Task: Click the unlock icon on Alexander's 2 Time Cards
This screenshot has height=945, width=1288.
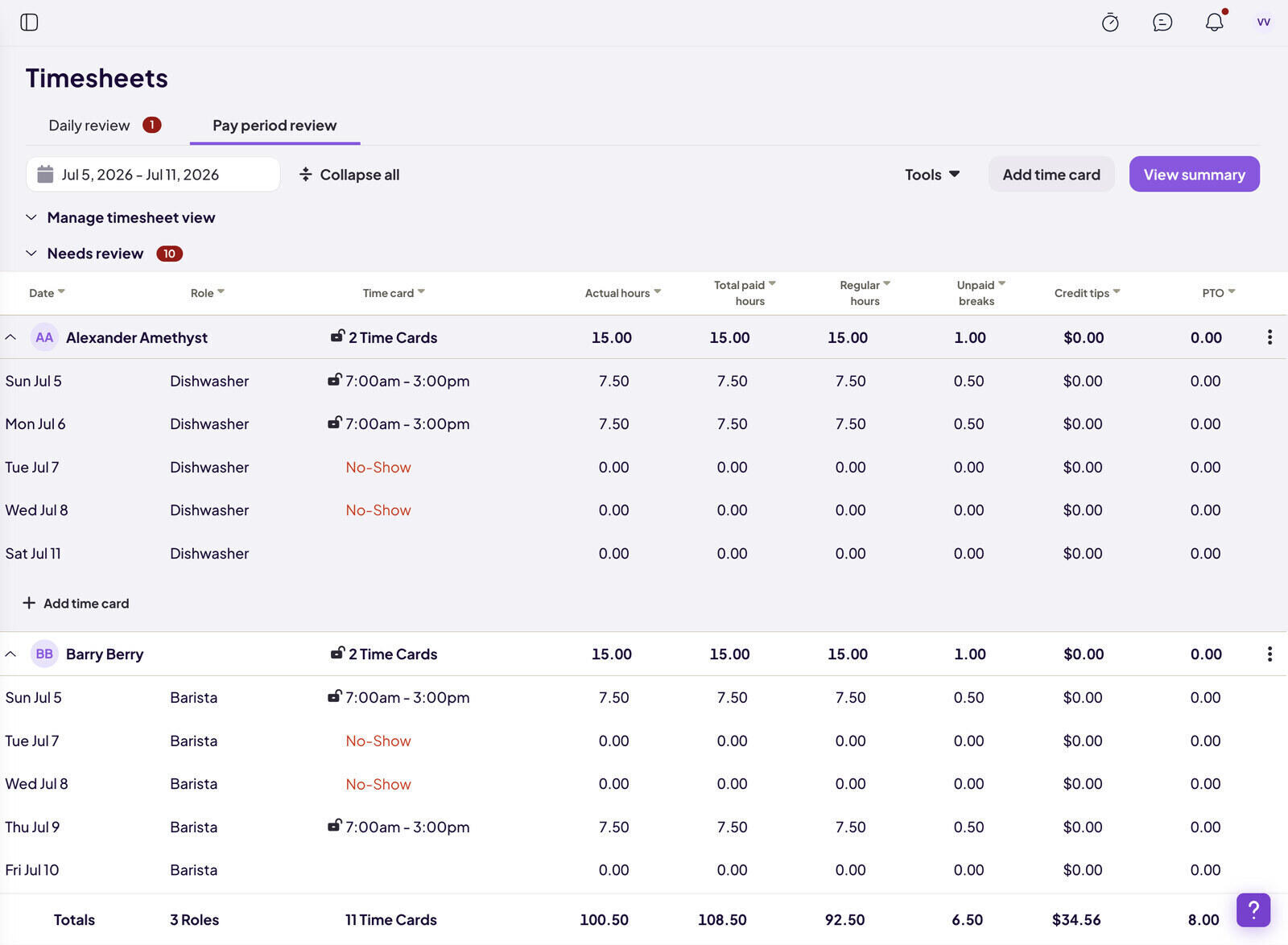Action: (337, 336)
